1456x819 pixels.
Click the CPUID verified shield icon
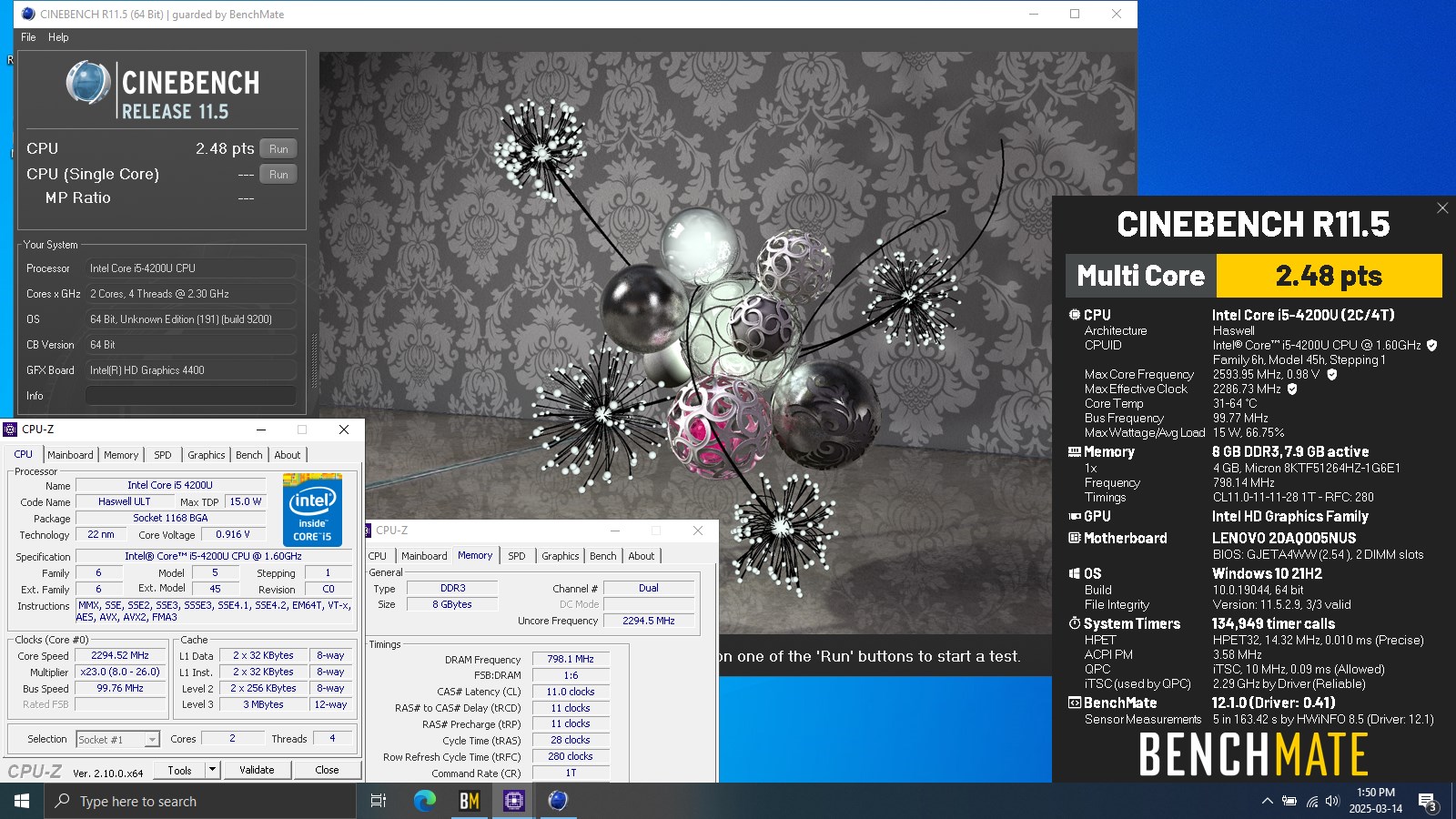click(1431, 346)
